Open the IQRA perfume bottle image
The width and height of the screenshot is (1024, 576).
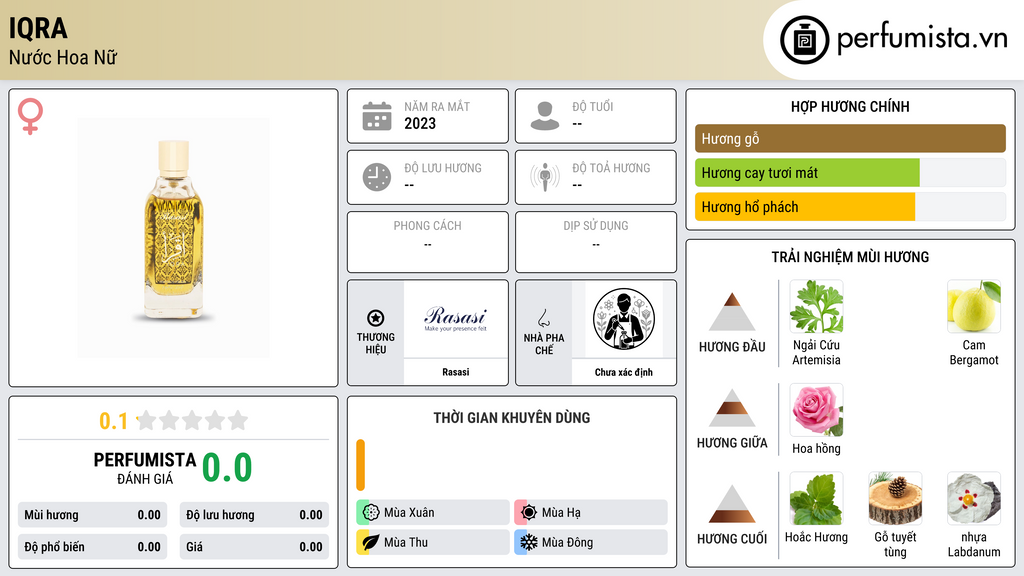pos(173,238)
